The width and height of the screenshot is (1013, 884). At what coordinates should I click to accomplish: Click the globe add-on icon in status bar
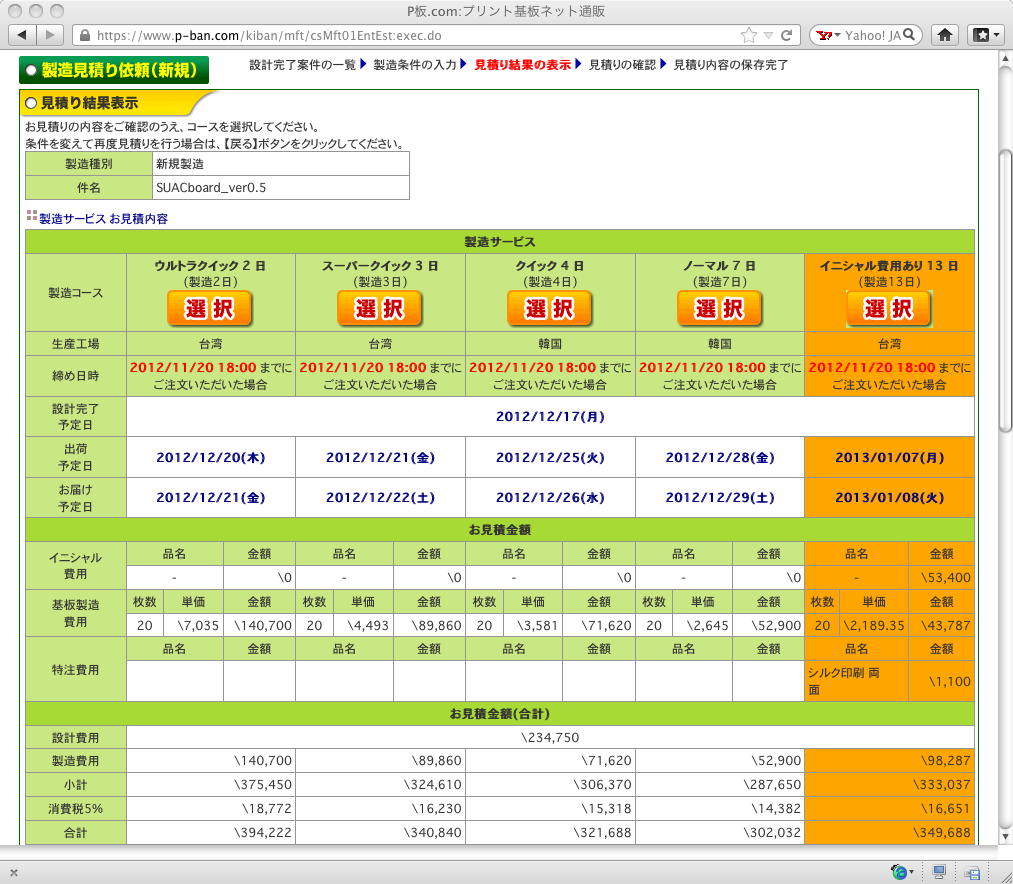[899, 872]
